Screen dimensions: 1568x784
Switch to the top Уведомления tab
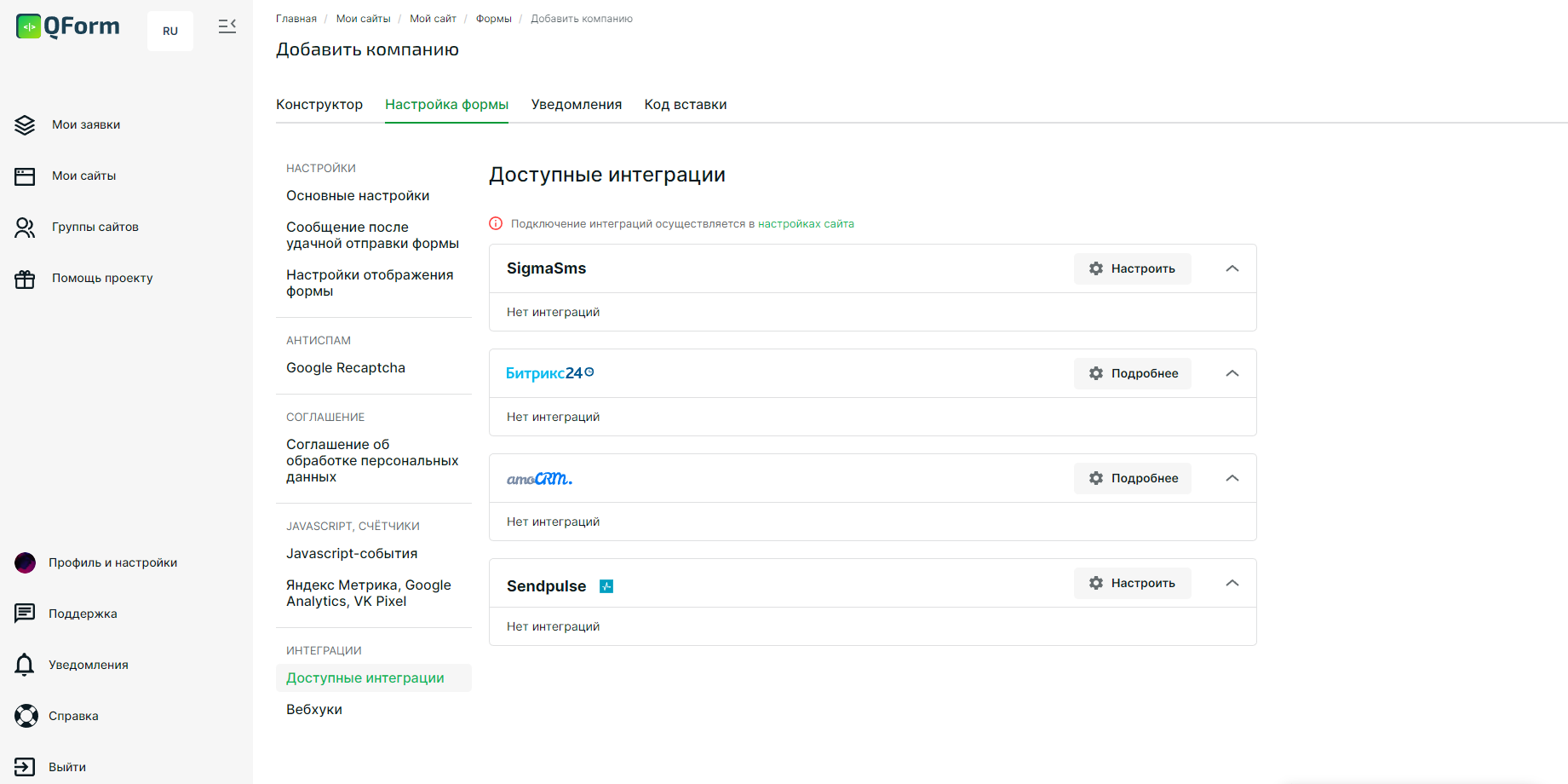(x=577, y=104)
